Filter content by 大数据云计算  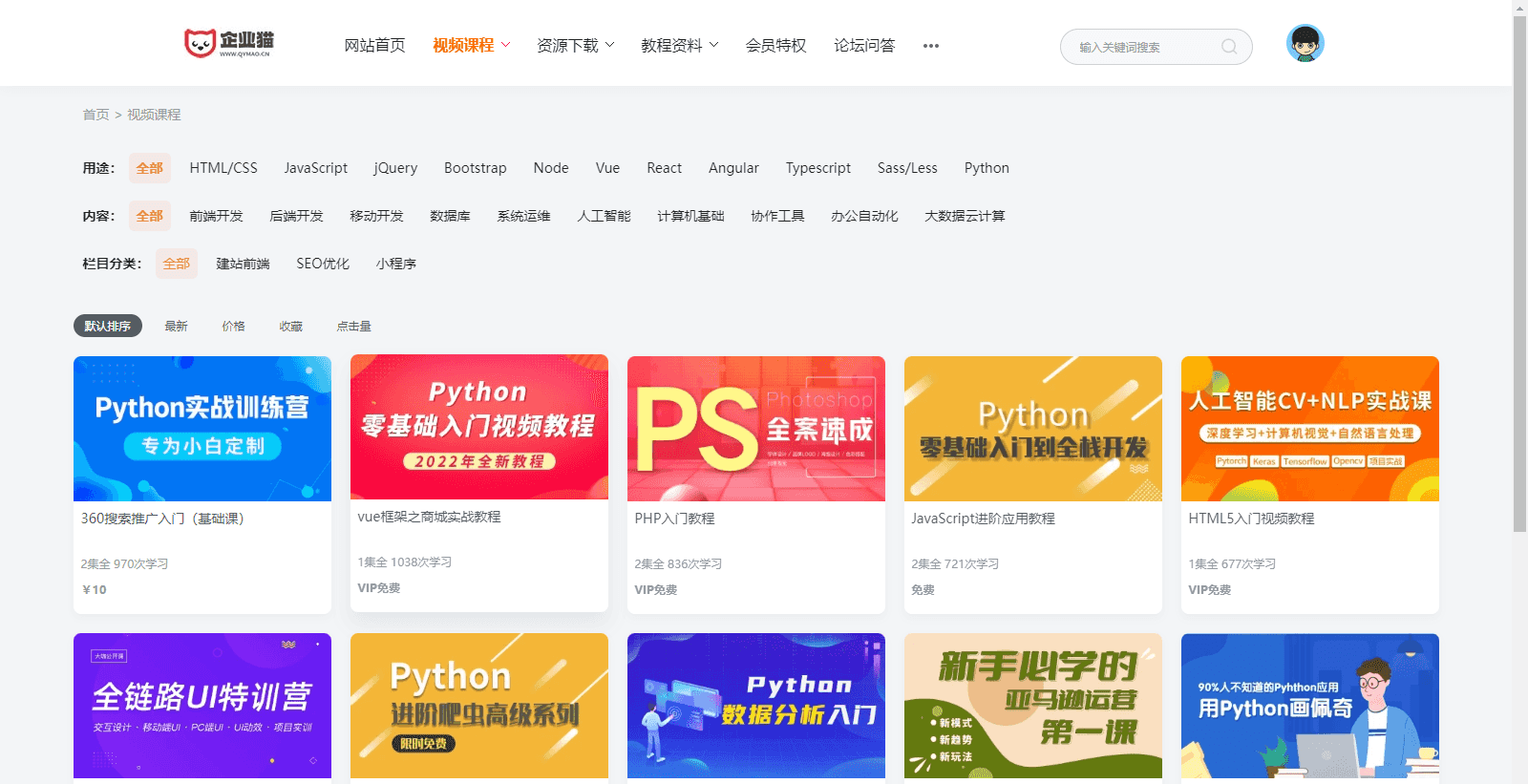[x=965, y=216]
